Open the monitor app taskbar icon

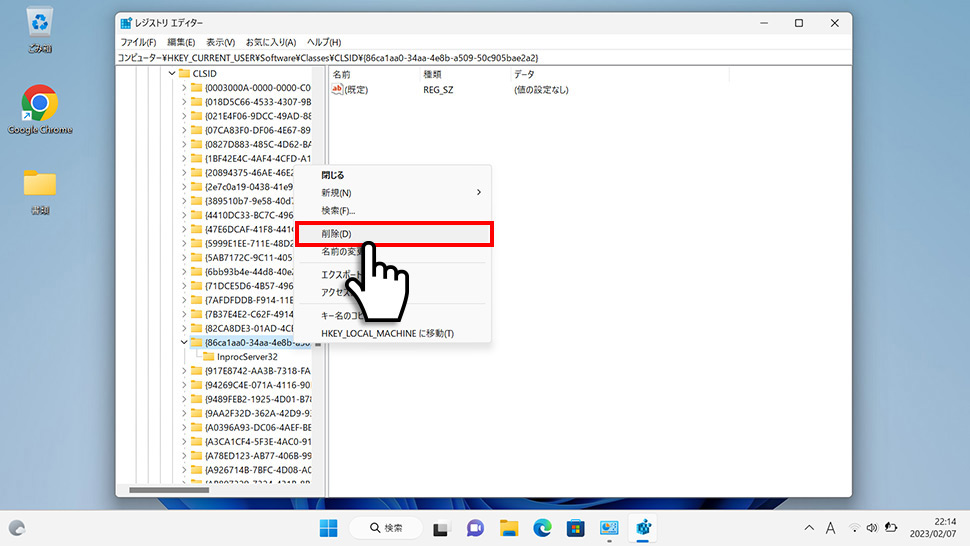(x=609, y=528)
